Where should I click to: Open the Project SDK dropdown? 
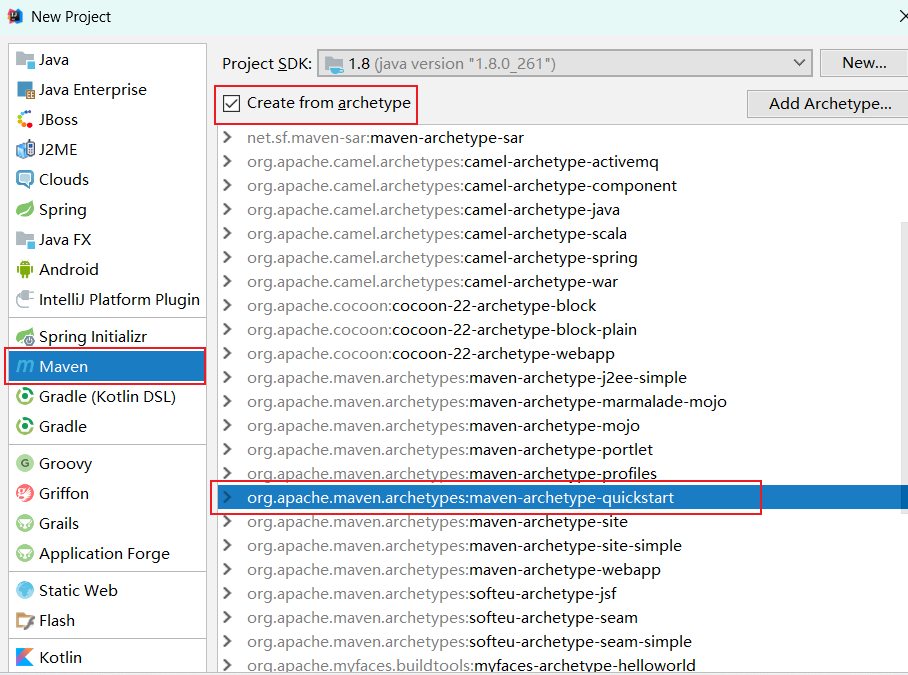[x=565, y=63]
